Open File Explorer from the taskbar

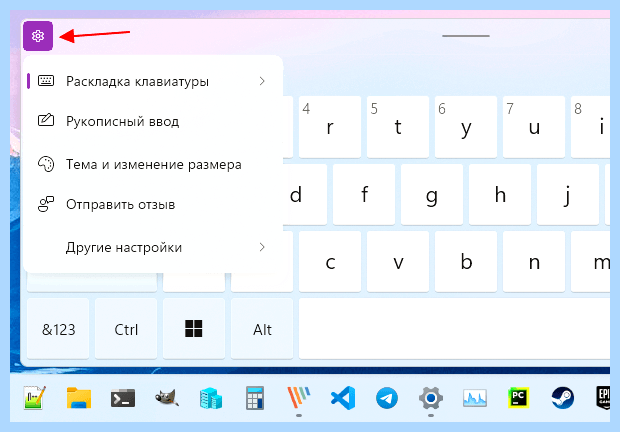click(79, 398)
